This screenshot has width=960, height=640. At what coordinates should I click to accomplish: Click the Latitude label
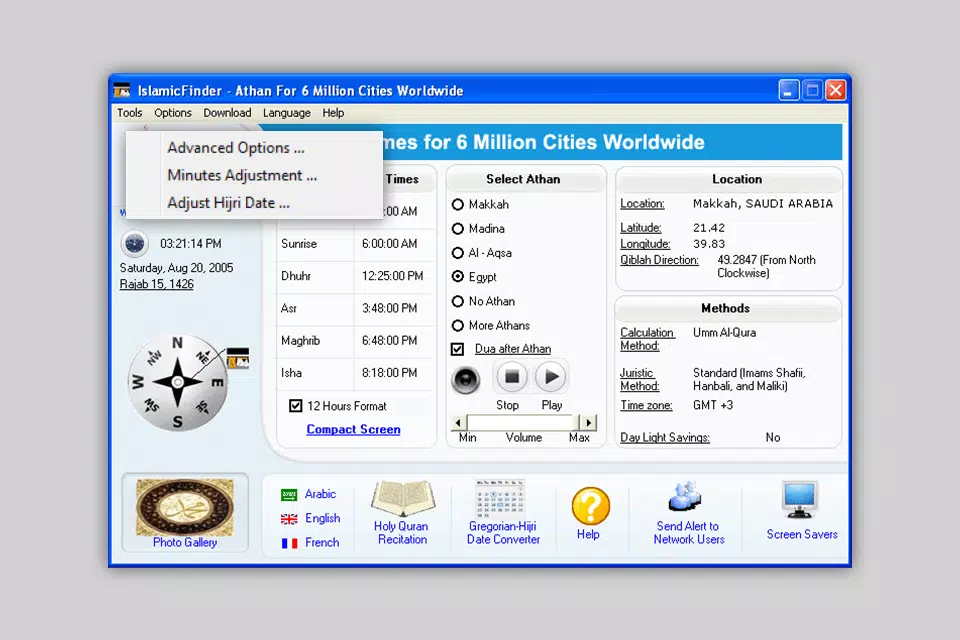coord(640,228)
